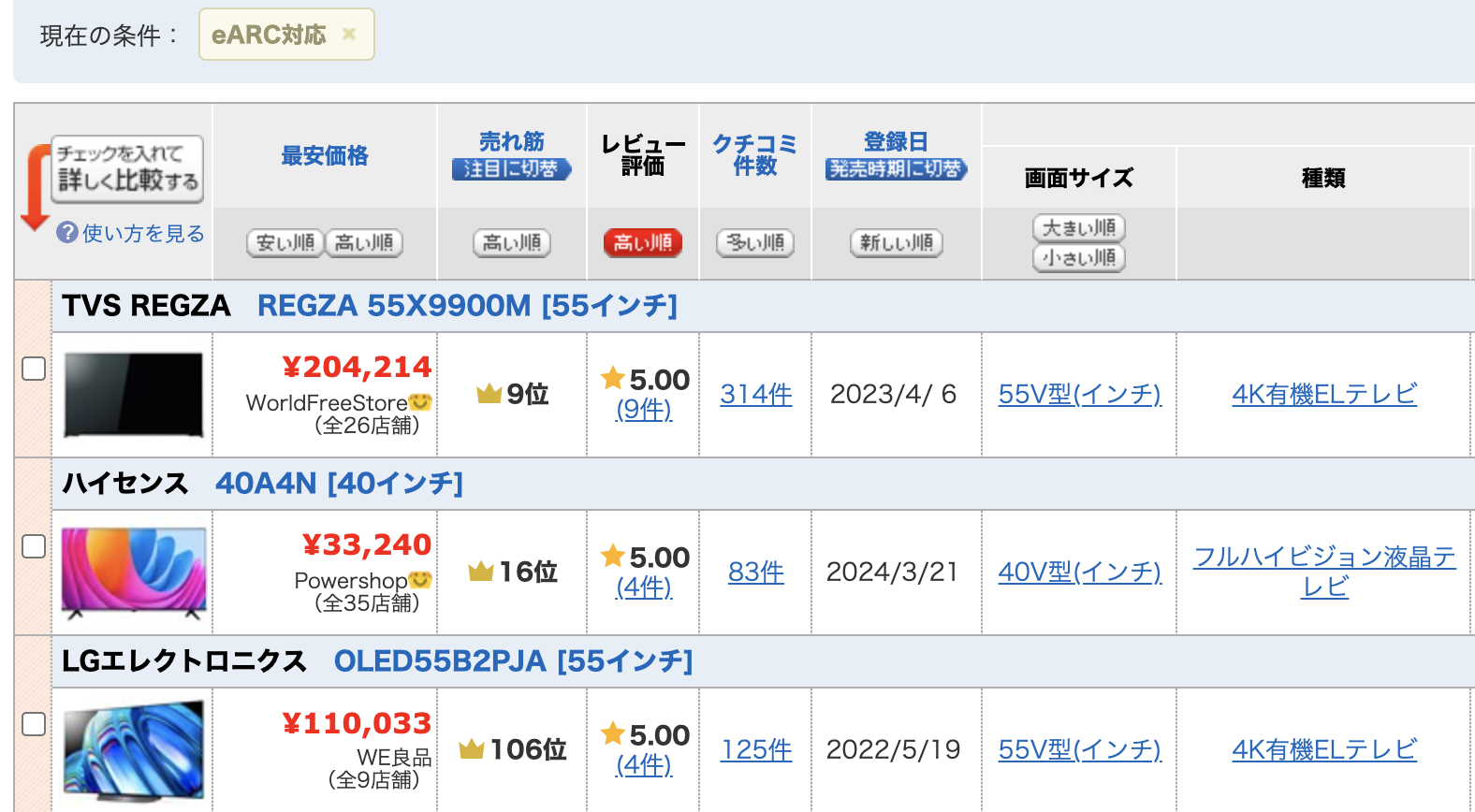Open the 125件 クチコミ link

click(x=756, y=749)
